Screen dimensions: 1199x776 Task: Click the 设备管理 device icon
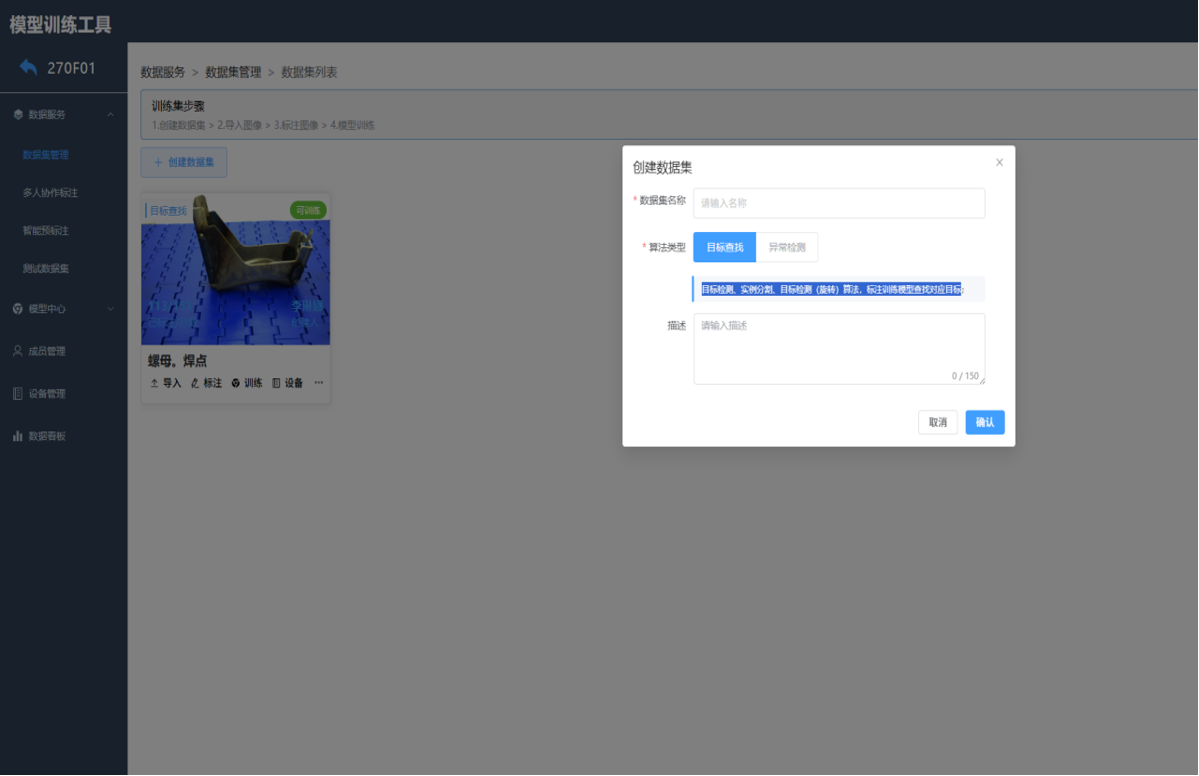18,394
